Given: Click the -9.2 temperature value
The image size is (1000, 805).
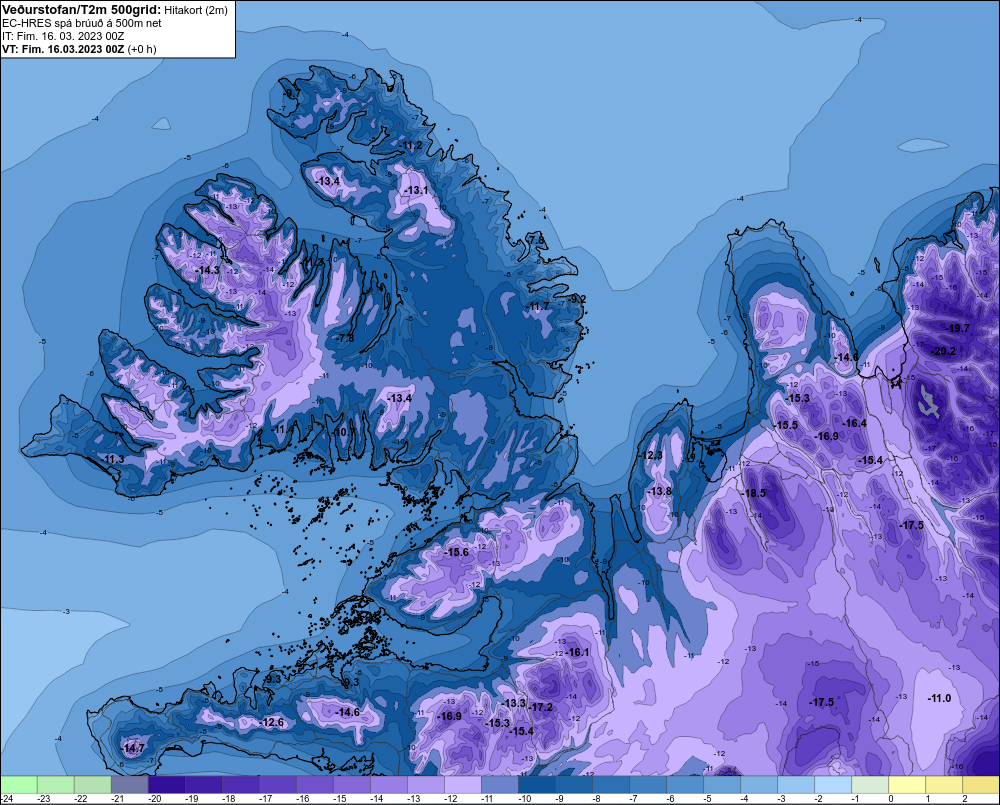Looking at the screenshot, I should coord(578,299).
